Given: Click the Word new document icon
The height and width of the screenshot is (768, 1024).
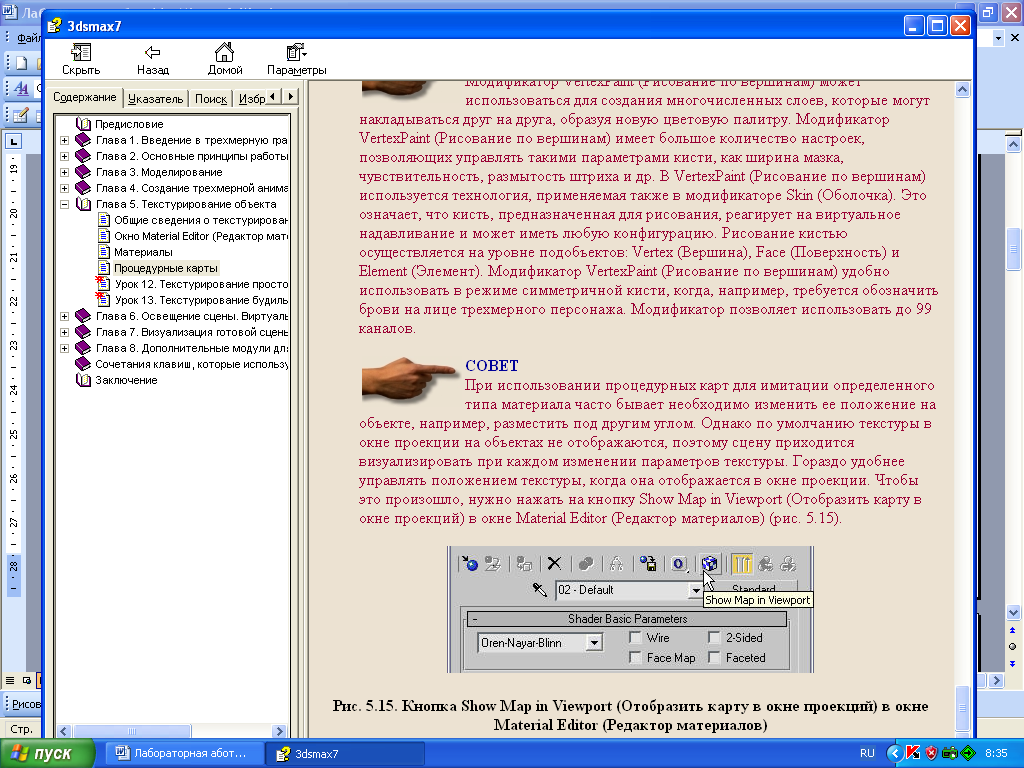Looking at the screenshot, I should point(21,63).
